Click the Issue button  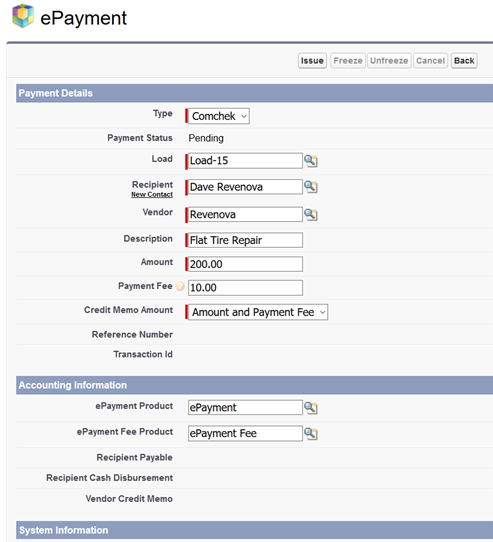(x=312, y=61)
